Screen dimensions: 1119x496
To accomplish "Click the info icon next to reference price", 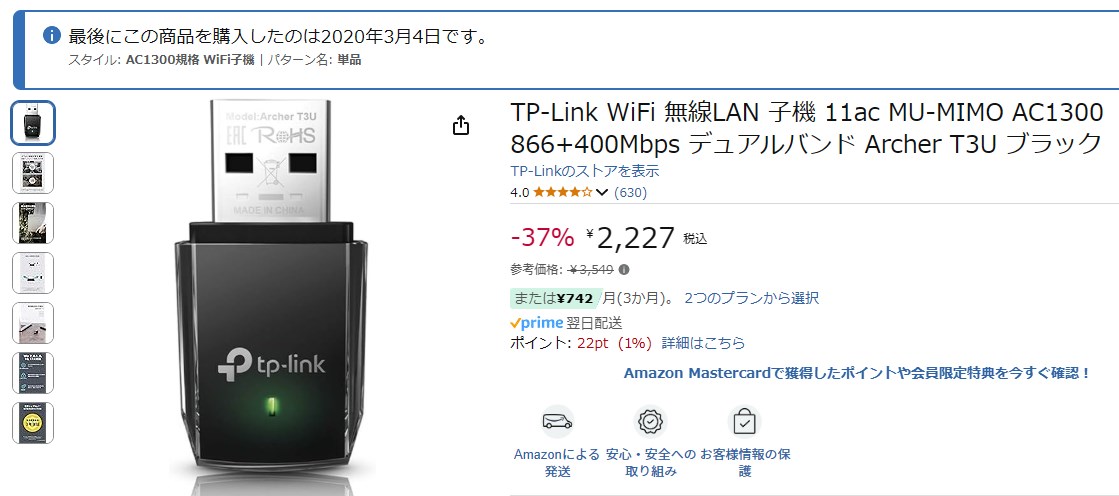I will pyautogui.click(x=625, y=270).
